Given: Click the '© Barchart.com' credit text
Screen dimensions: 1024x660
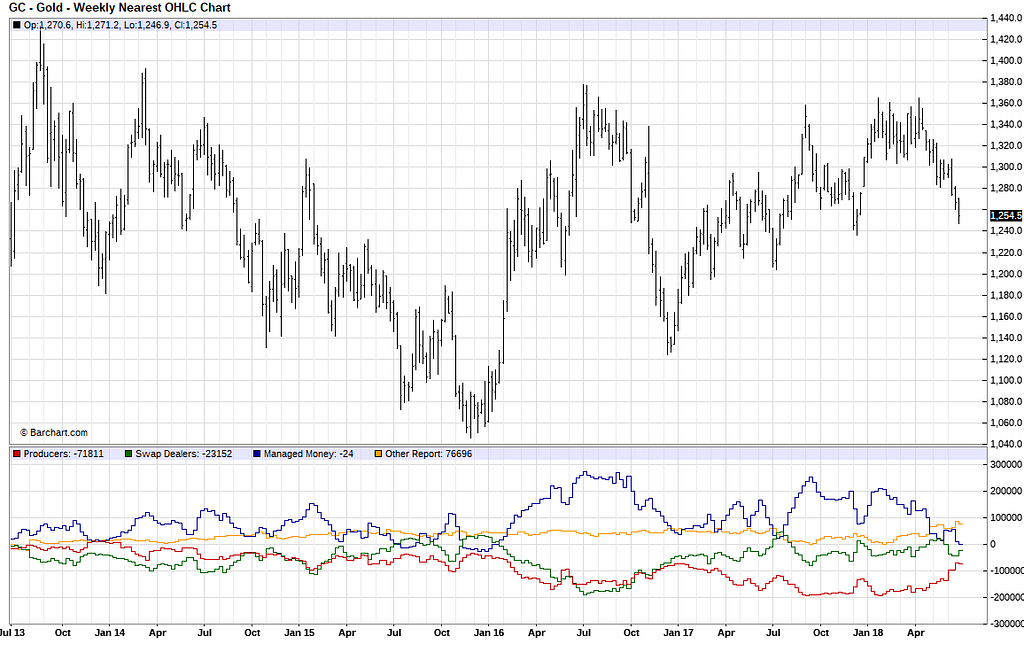Looking at the screenshot, I should click(x=54, y=432).
